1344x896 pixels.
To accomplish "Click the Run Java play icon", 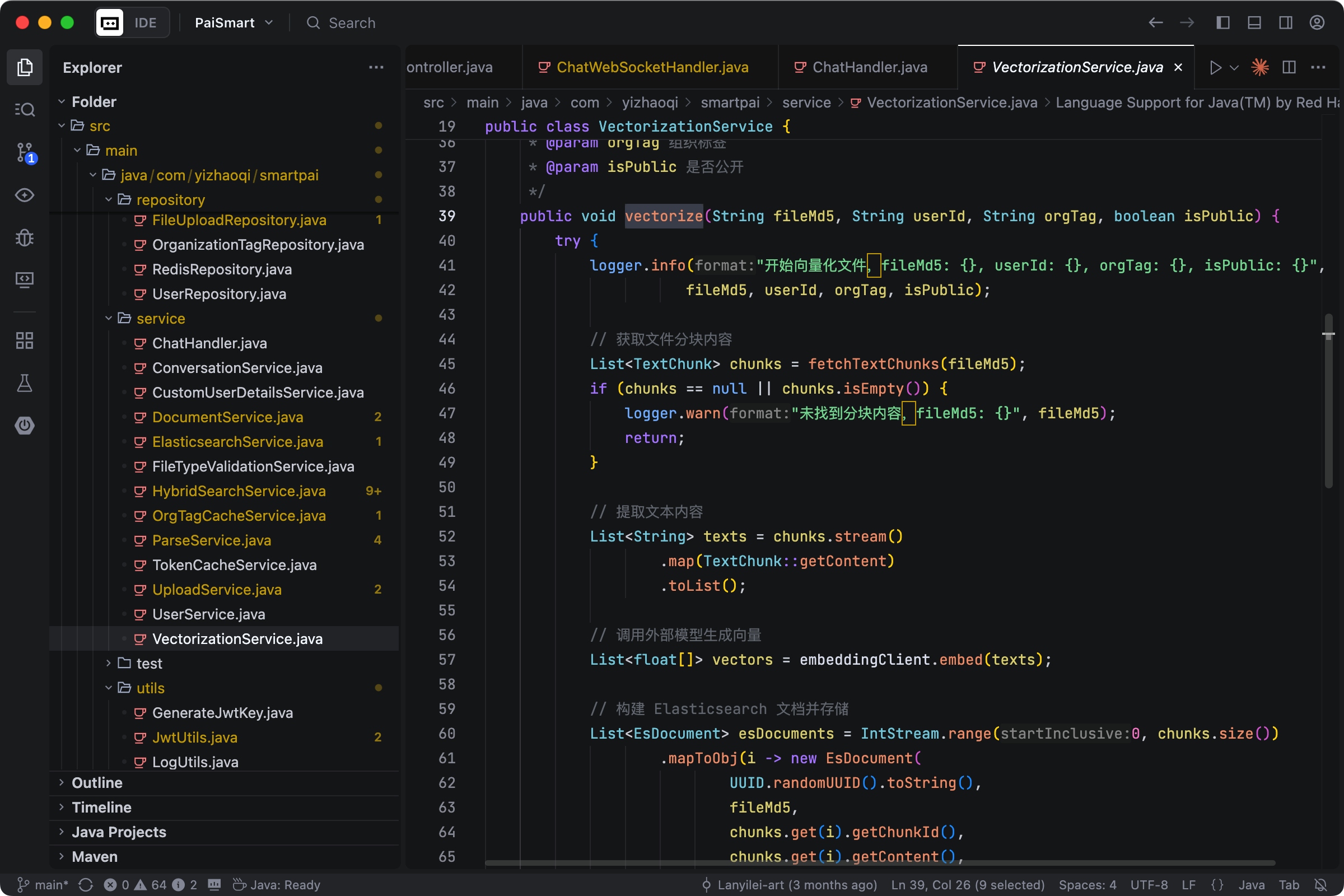I will [x=1215, y=67].
